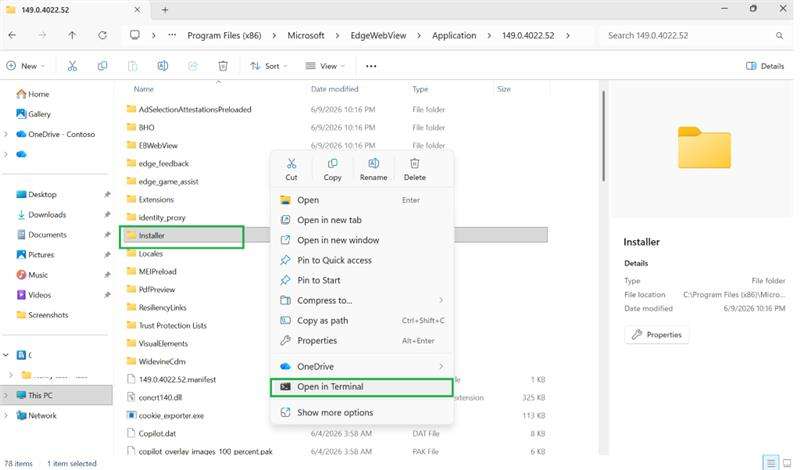Click the vertical scrollbar of the file list

tap(604, 136)
